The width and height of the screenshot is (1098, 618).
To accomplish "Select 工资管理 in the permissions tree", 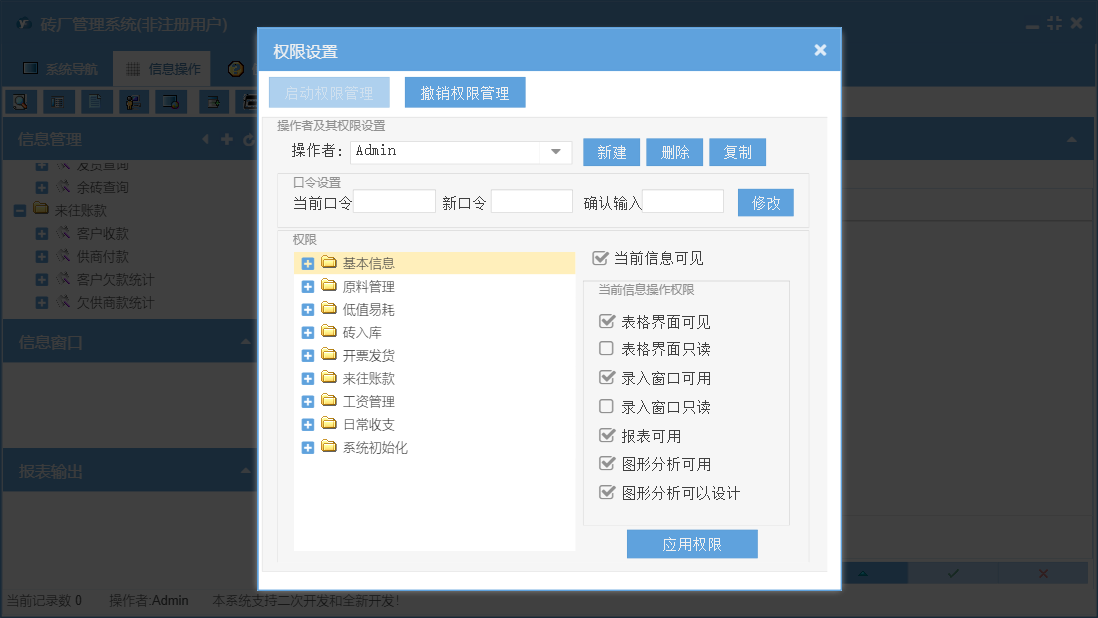I will pos(368,402).
